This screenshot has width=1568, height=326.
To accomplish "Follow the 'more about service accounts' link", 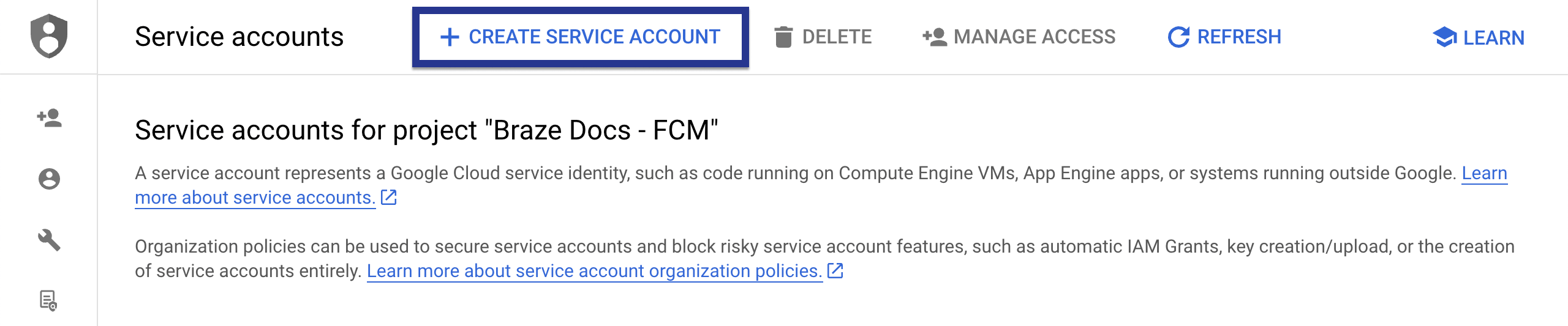I will 255,198.
